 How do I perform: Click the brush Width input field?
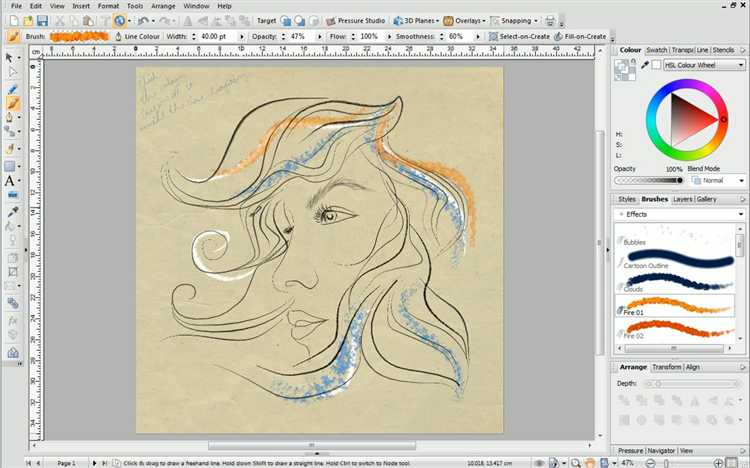pos(211,37)
